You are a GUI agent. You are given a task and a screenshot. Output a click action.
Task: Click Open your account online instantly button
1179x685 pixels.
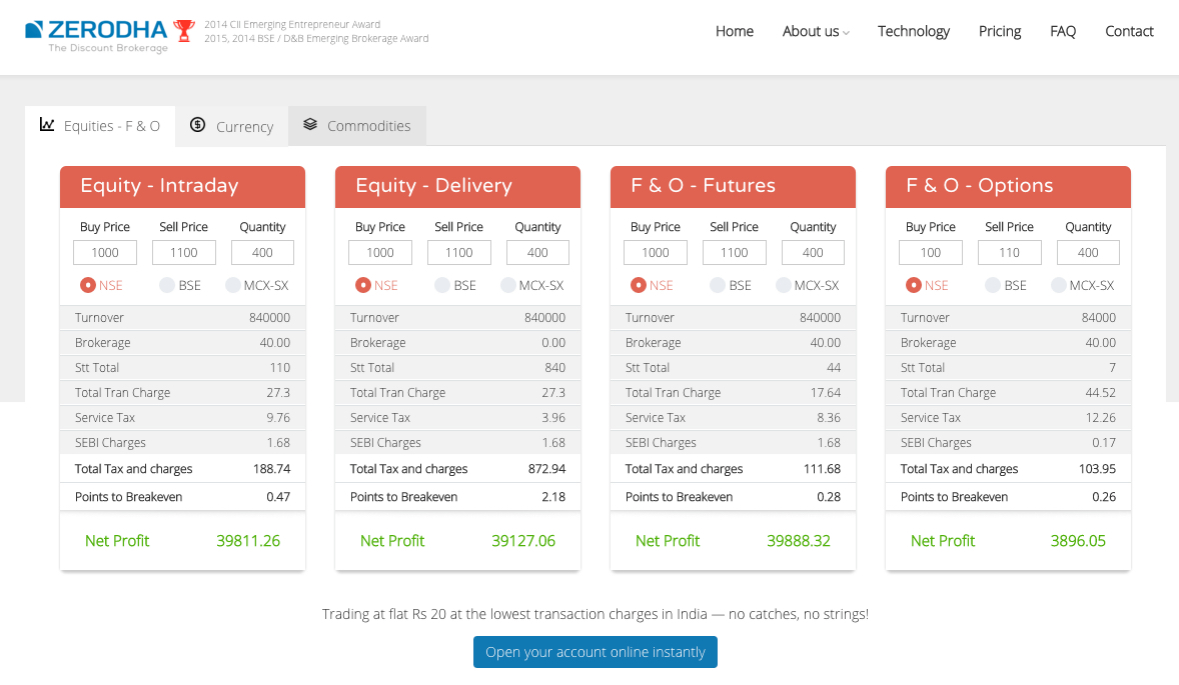595,652
